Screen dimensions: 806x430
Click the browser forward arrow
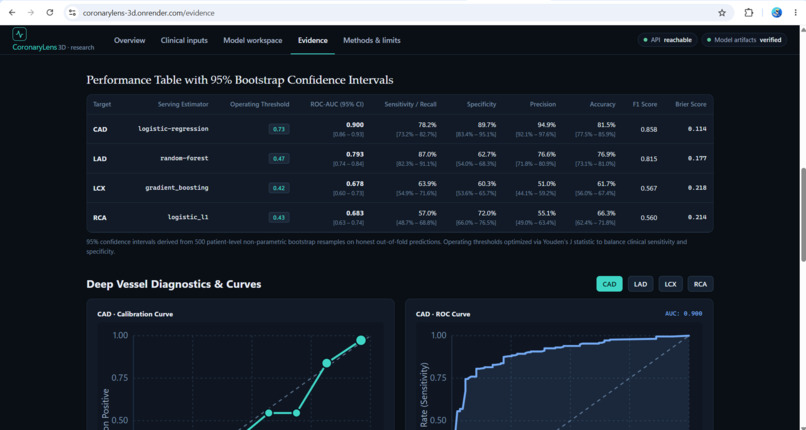31,13
